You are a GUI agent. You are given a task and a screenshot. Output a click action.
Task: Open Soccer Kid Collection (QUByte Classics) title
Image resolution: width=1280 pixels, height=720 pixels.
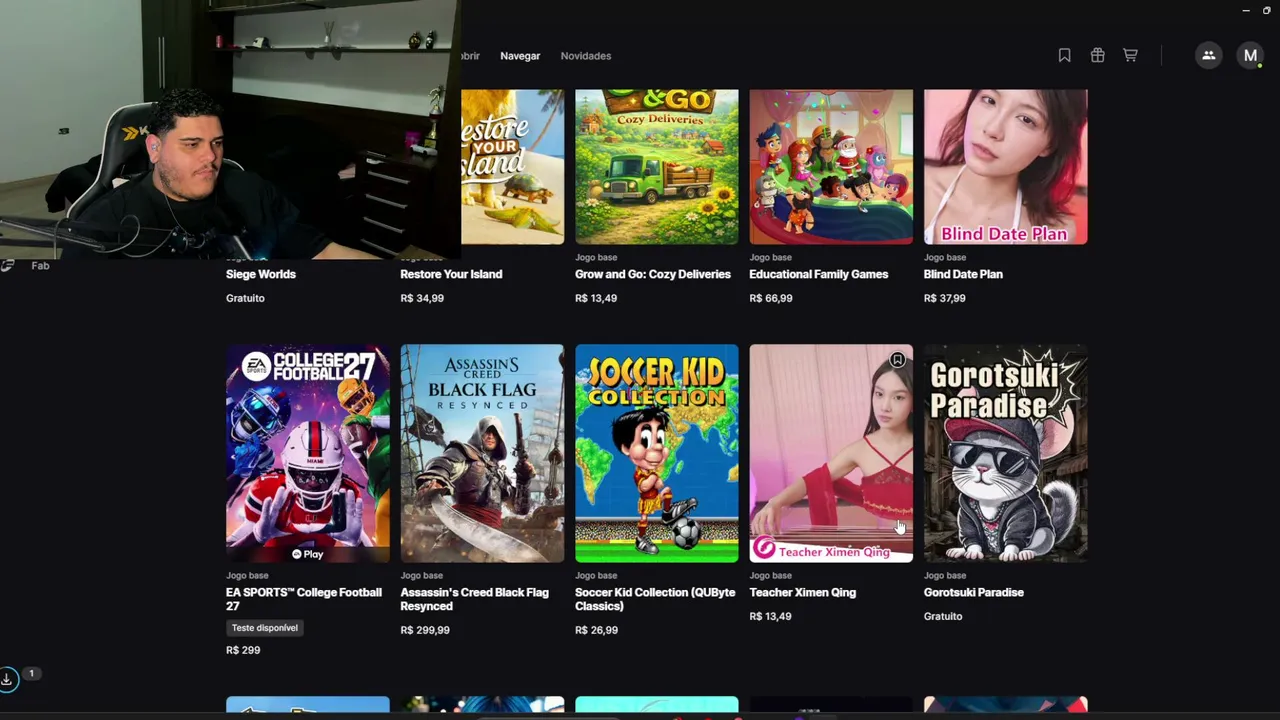(x=655, y=599)
